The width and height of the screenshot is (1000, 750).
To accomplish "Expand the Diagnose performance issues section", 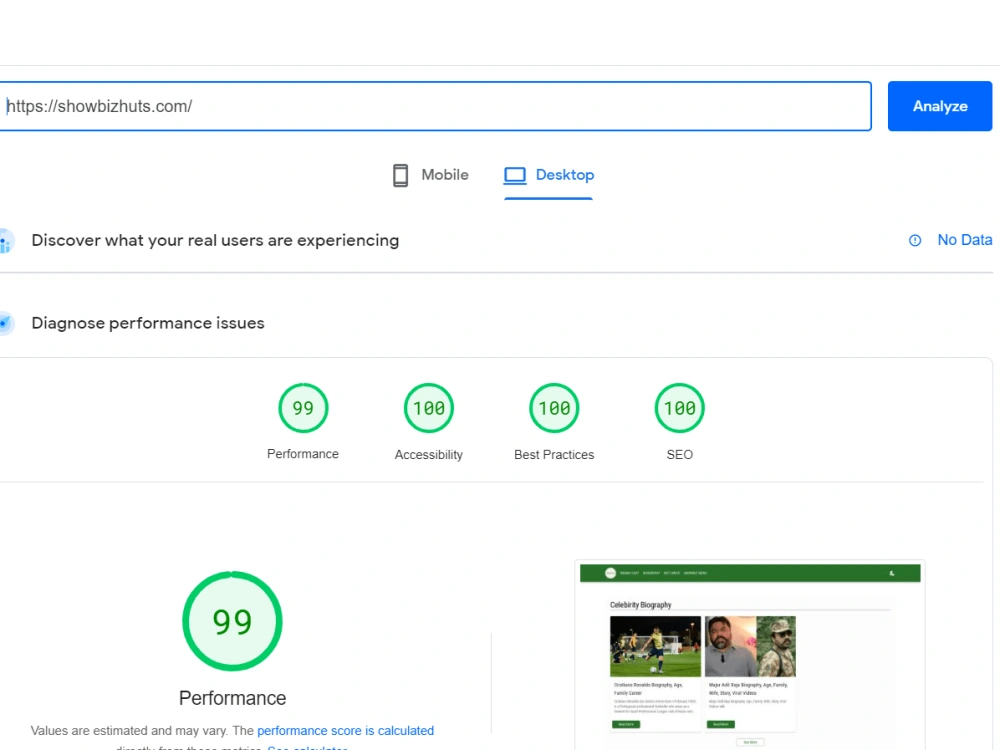I will pos(147,322).
